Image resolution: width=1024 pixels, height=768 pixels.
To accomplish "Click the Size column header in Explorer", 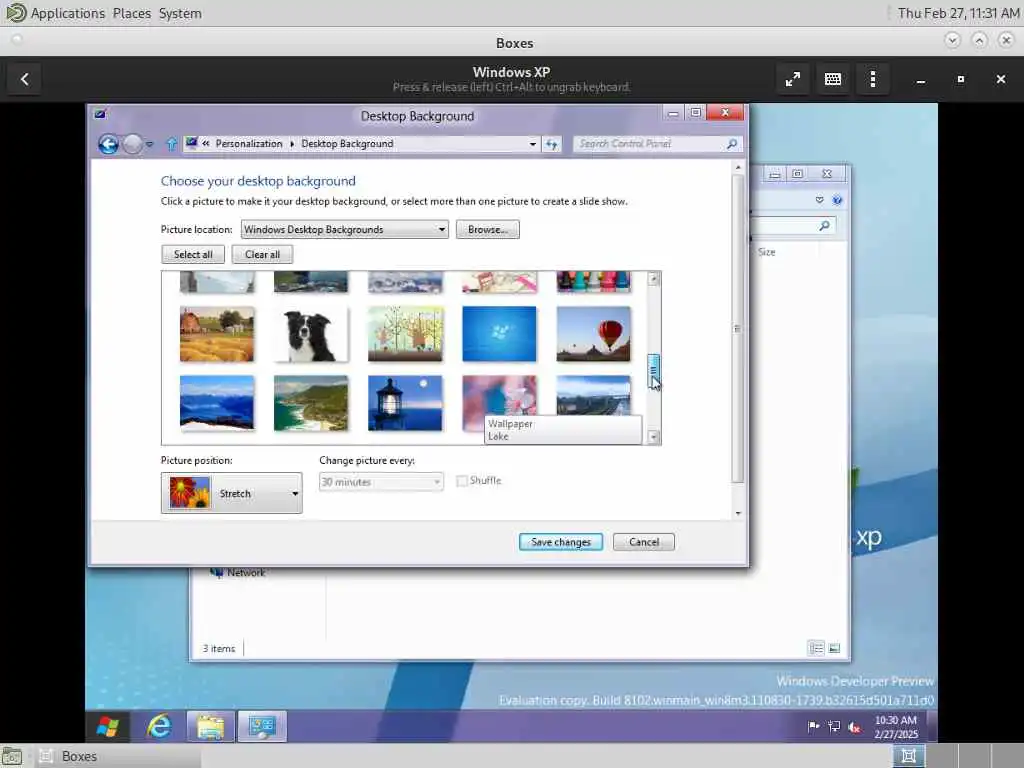I will coord(767,252).
